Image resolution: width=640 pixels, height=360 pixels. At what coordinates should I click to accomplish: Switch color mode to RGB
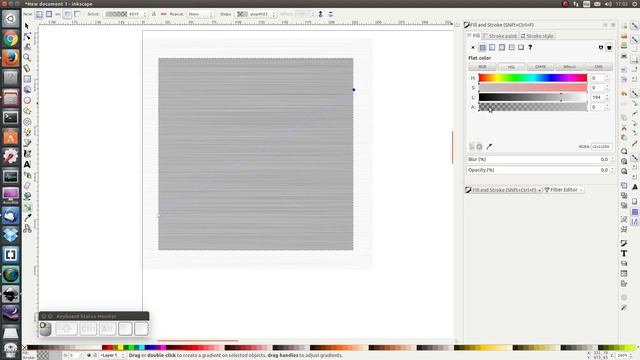click(x=482, y=67)
